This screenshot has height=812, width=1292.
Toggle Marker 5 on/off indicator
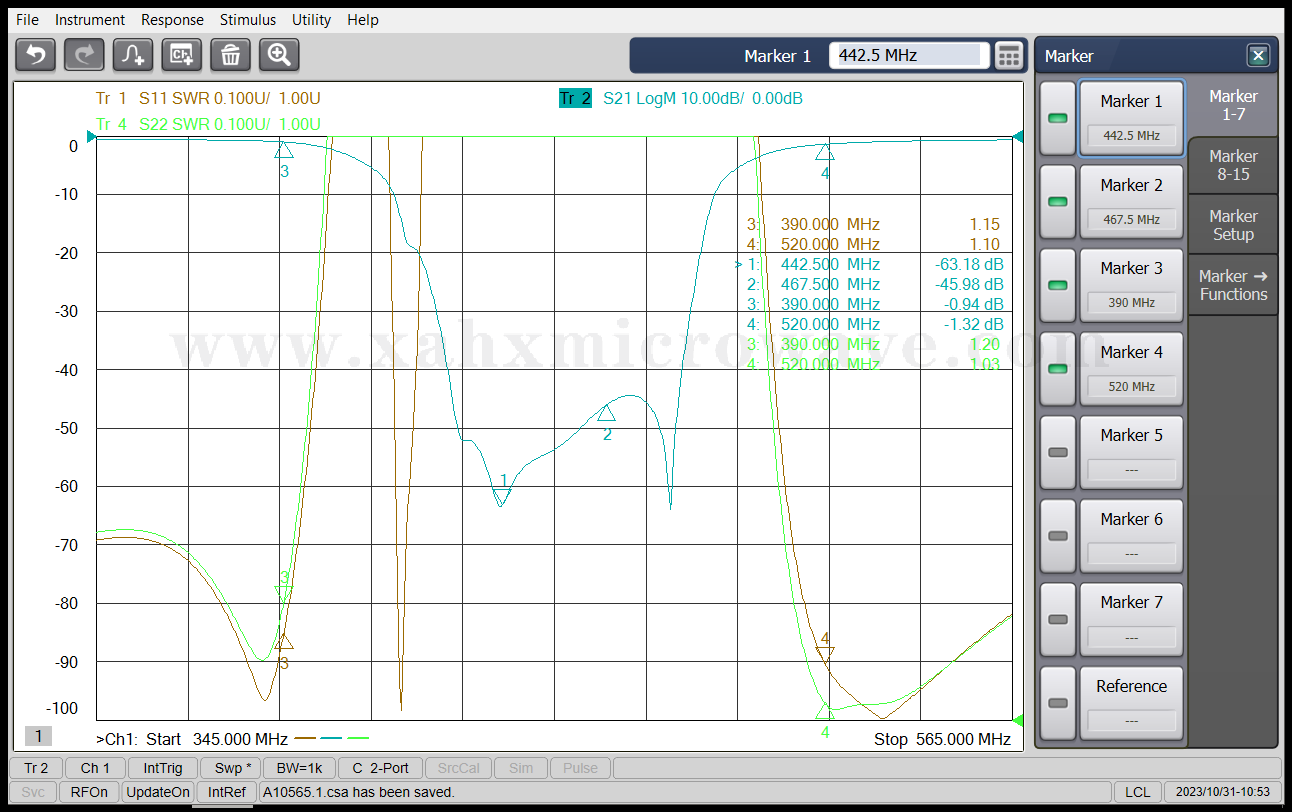click(1057, 452)
